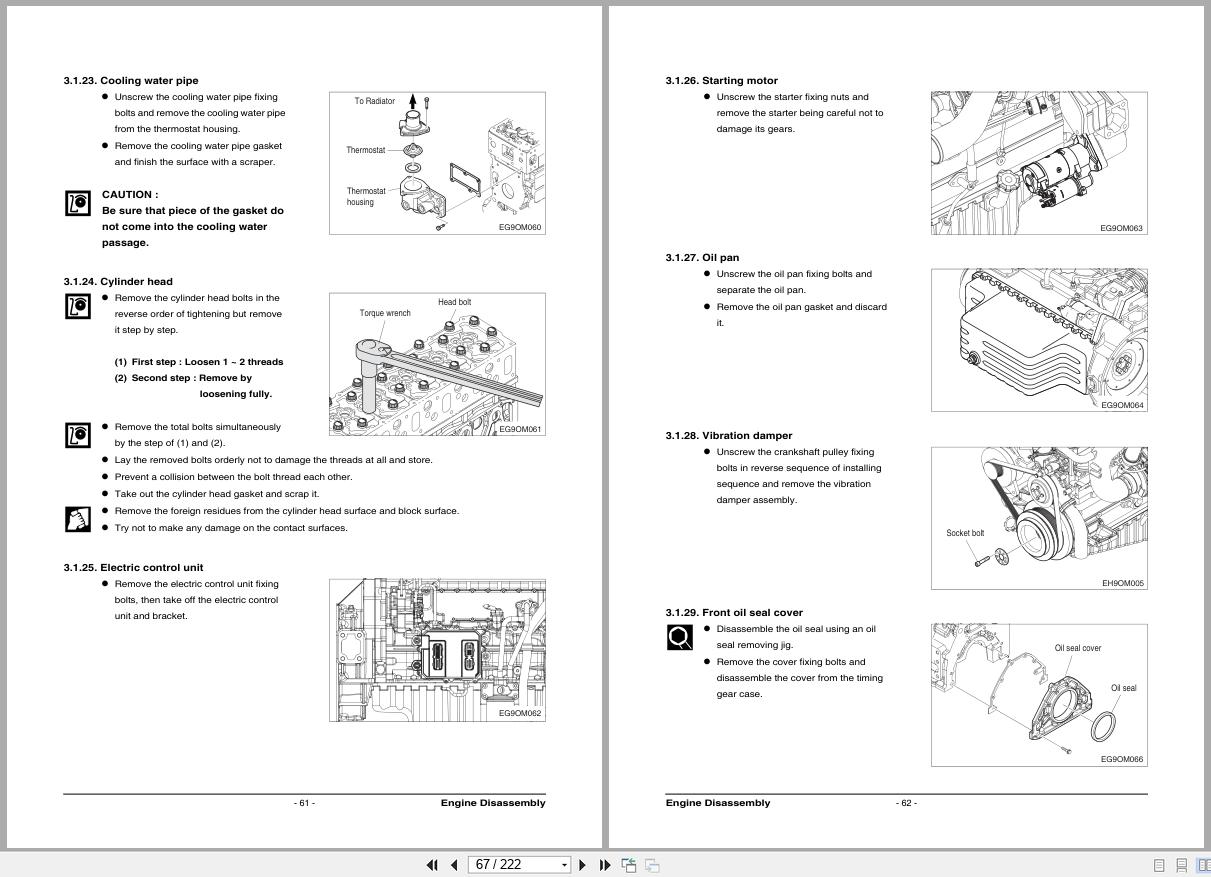Click the '(2) Second step : Remove by' line
This screenshot has width=1211, height=877.
tap(183, 378)
